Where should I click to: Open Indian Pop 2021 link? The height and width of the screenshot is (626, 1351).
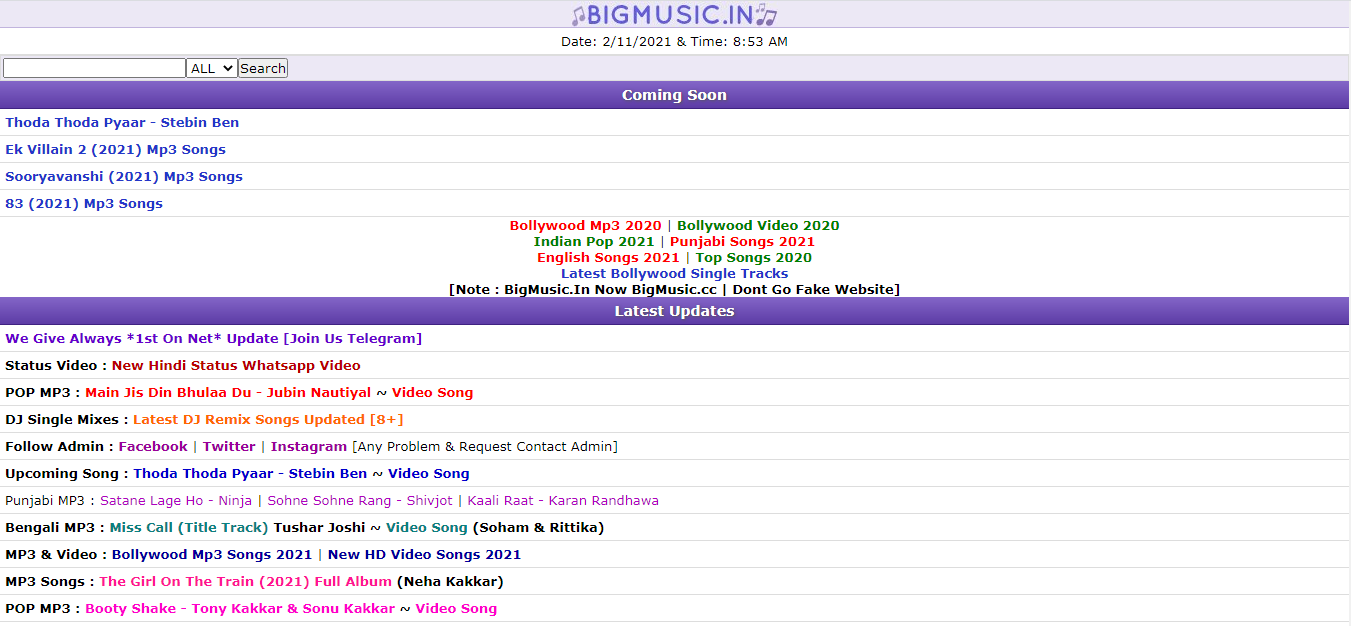tap(594, 242)
